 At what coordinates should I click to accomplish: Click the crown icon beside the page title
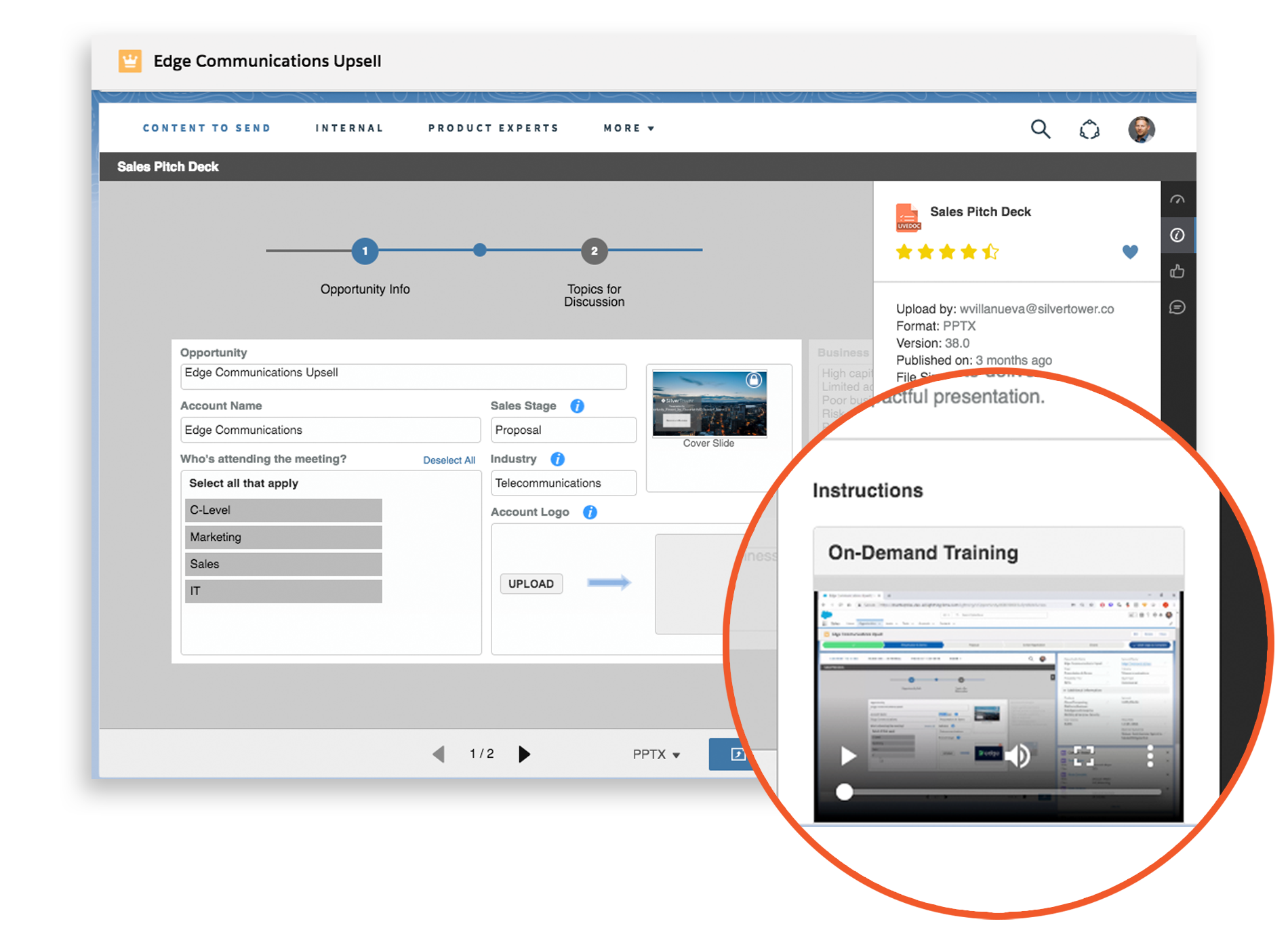130,61
